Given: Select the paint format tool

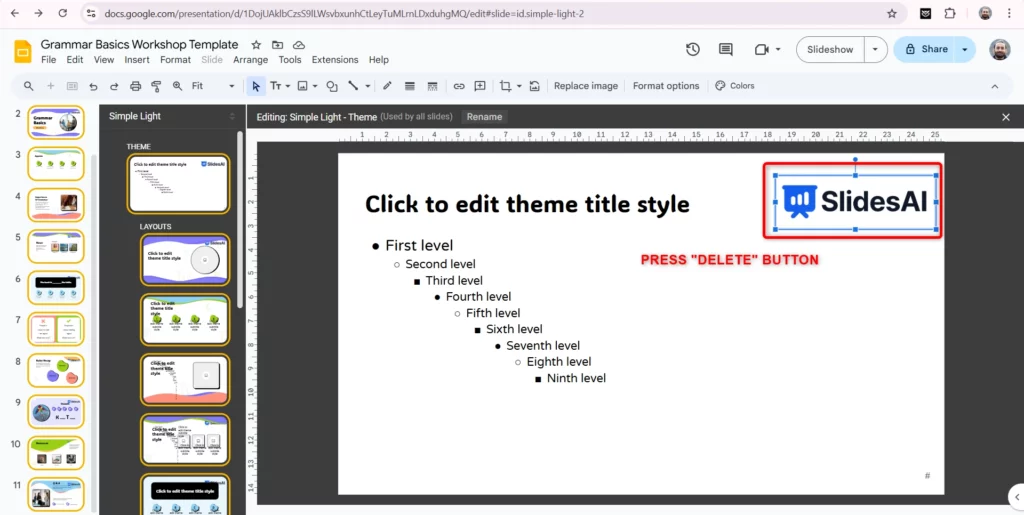Looking at the screenshot, I should (x=156, y=86).
